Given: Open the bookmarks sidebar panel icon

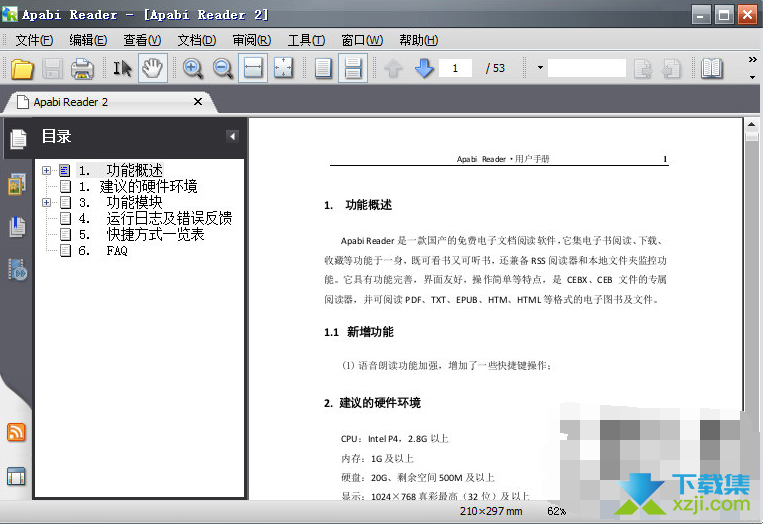Looking at the screenshot, I should (x=17, y=227).
